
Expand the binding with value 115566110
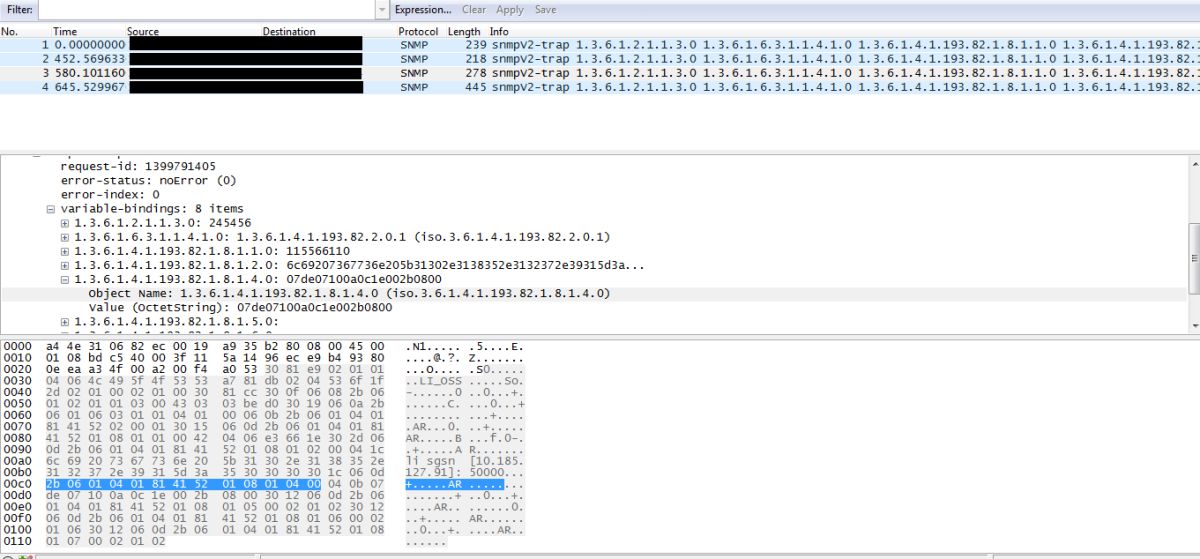[x=65, y=251]
